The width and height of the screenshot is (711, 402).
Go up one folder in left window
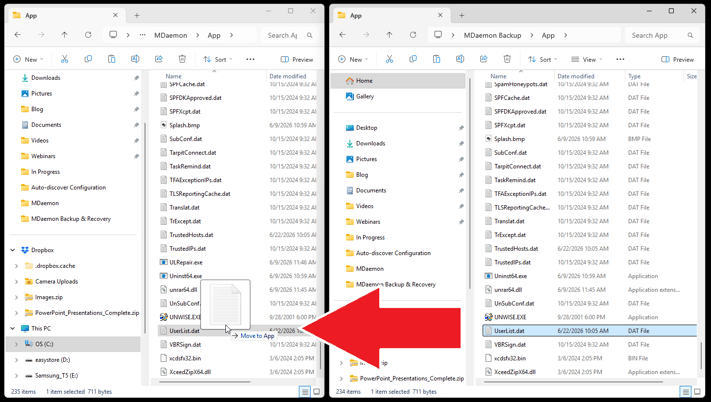[x=64, y=35]
